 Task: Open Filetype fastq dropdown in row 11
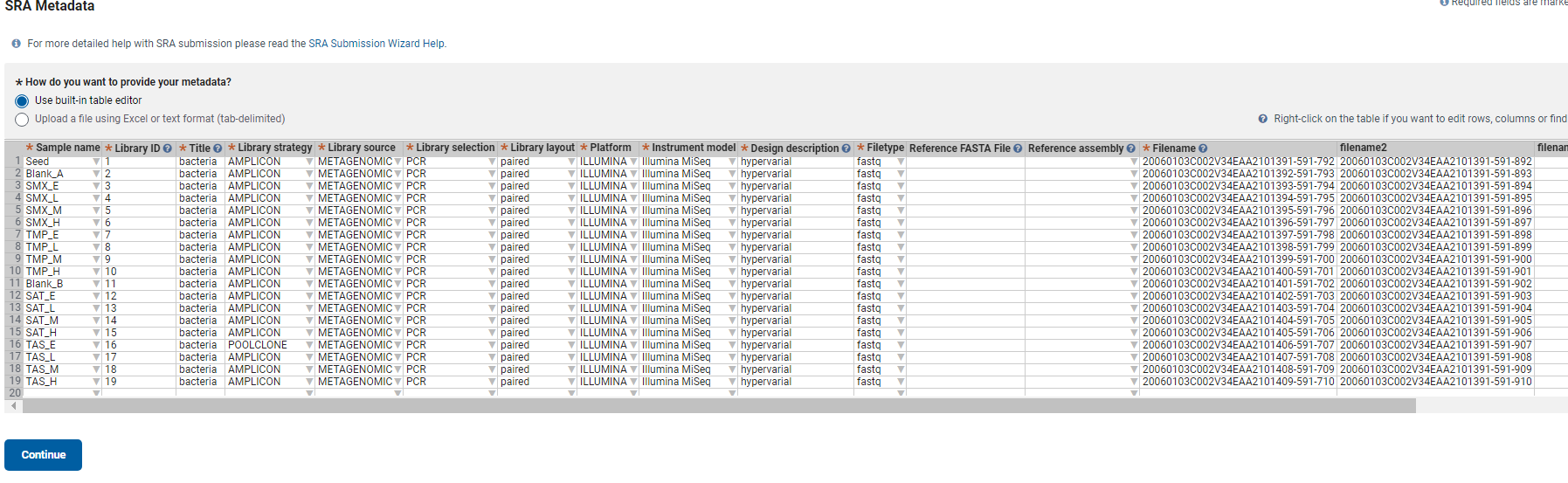[901, 284]
